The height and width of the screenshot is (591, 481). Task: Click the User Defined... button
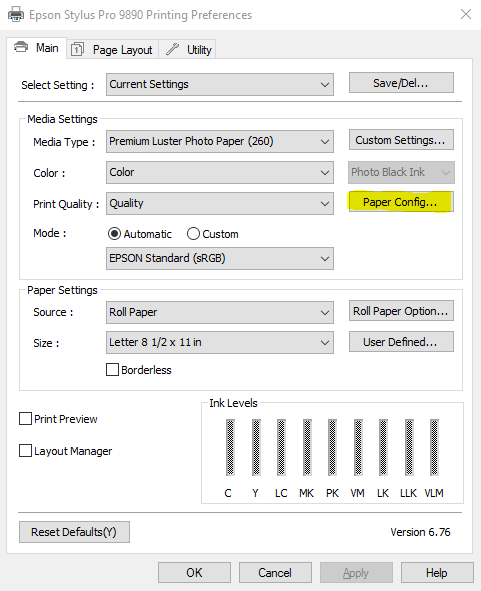click(x=401, y=342)
